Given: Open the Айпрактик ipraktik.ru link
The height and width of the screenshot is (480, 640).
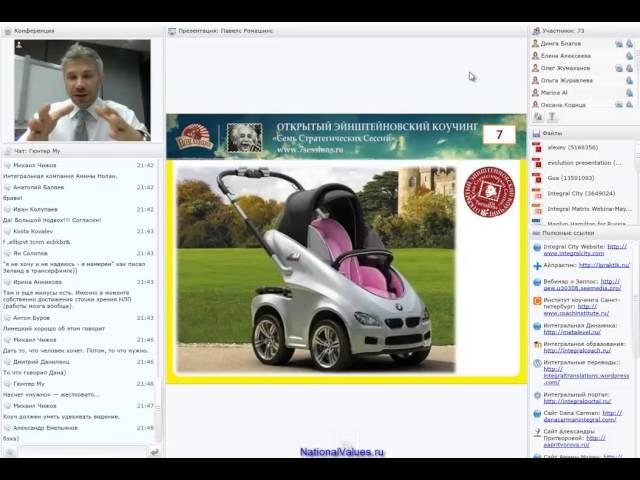Looking at the screenshot, I should [604, 265].
